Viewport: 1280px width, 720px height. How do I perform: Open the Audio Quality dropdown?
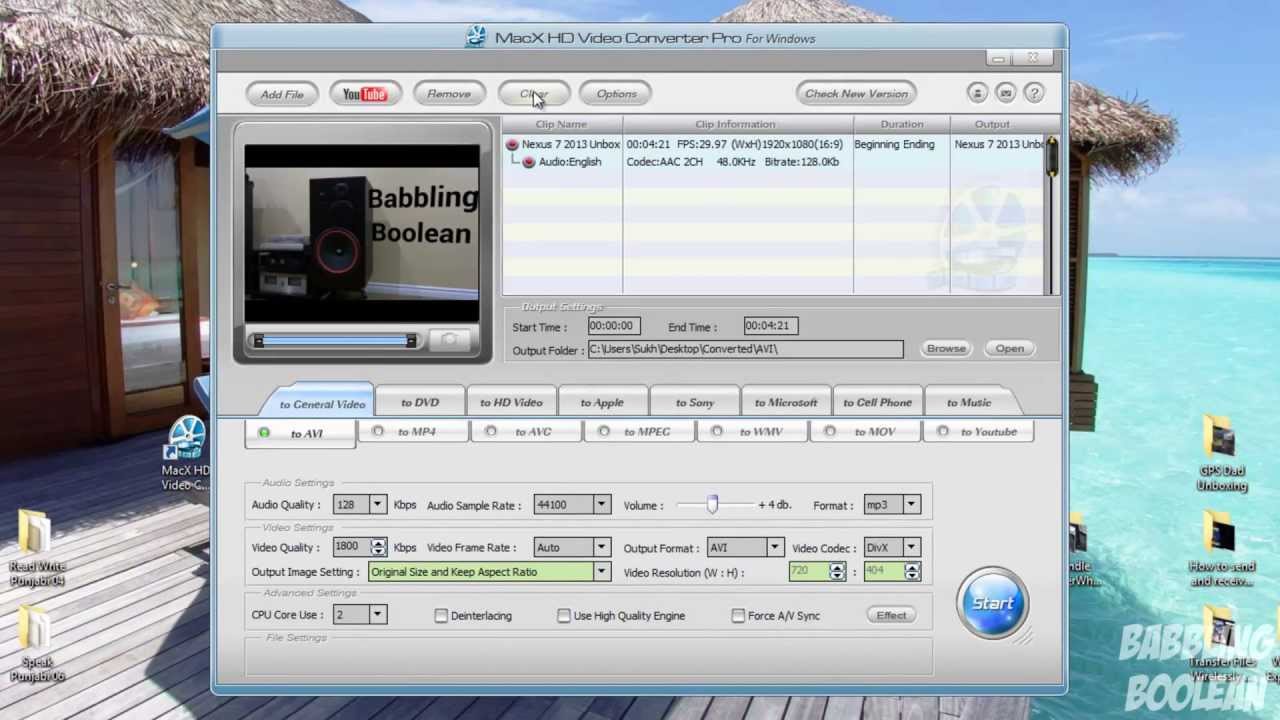pyautogui.click(x=378, y=505)
